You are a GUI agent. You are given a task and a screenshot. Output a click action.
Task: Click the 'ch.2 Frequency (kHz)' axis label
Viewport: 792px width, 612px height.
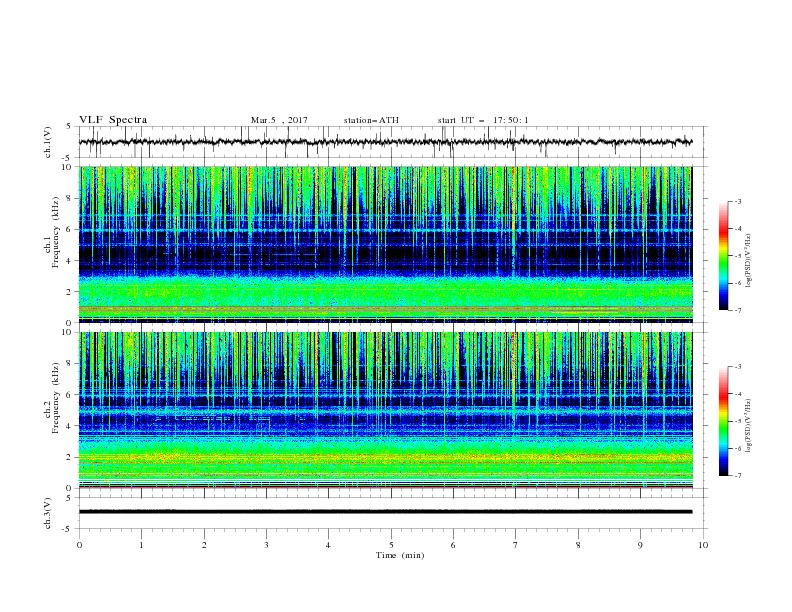click(52, 398)
